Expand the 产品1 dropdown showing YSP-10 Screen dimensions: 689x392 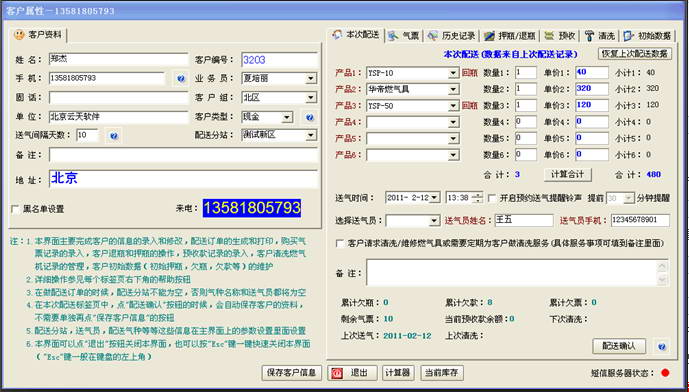[453, 73]
